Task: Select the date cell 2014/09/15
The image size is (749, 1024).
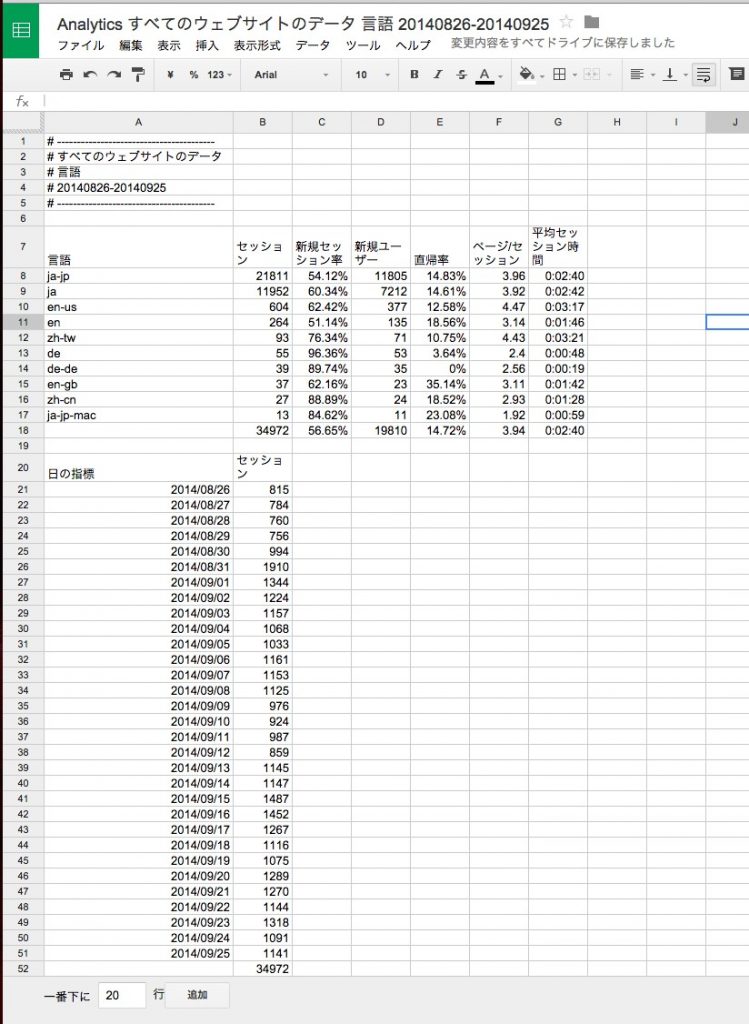Action: pyautogui.click(x=138, y=799)
